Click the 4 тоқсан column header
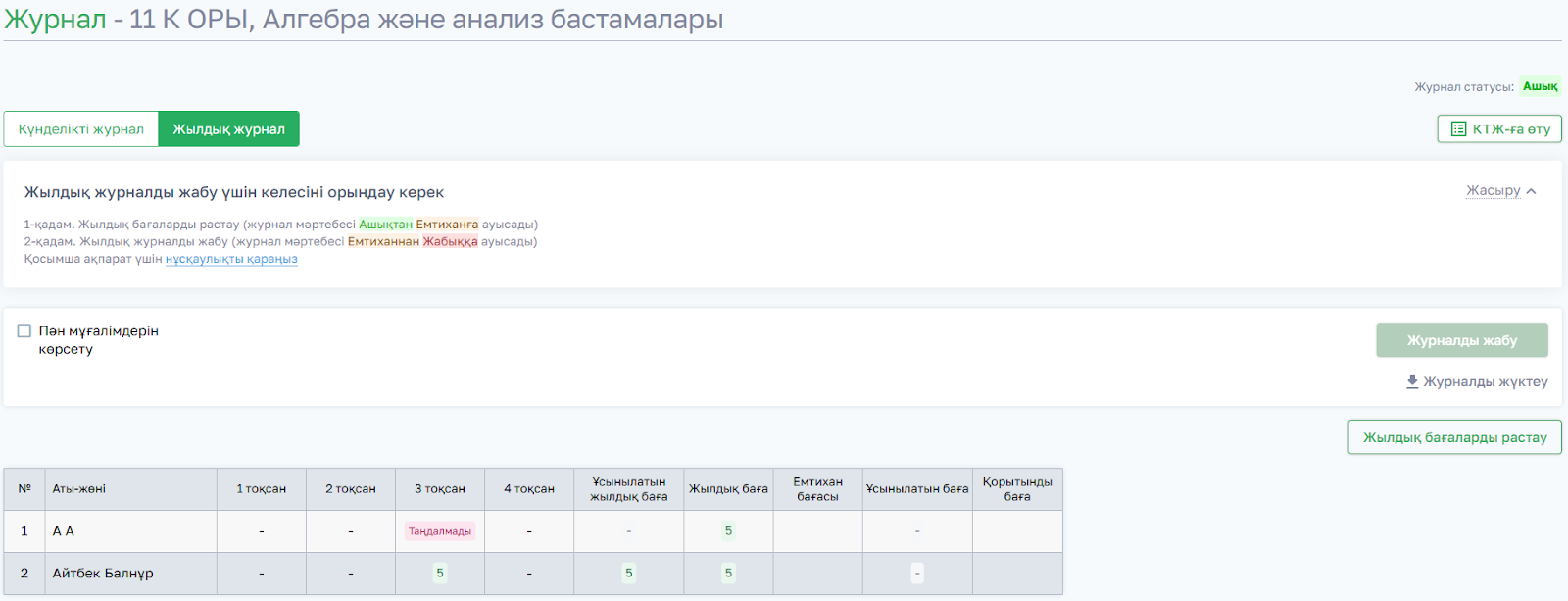1568x601 pixels. click(529, 488)
